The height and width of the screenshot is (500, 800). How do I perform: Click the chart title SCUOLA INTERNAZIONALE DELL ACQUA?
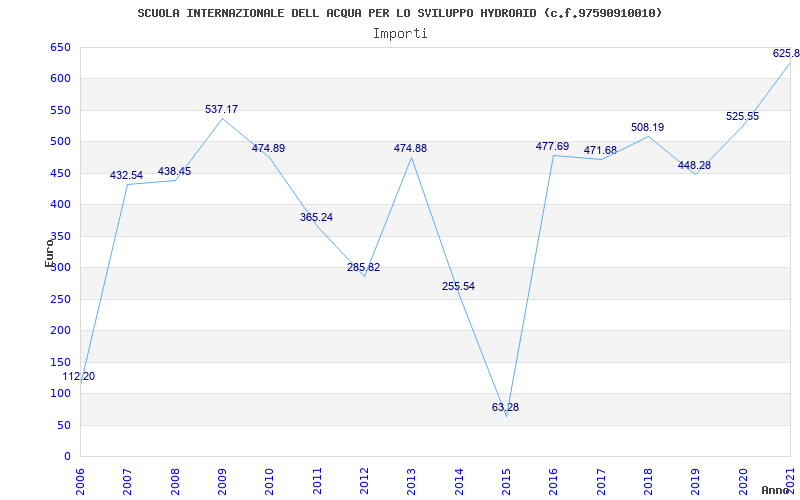[399, 13]
